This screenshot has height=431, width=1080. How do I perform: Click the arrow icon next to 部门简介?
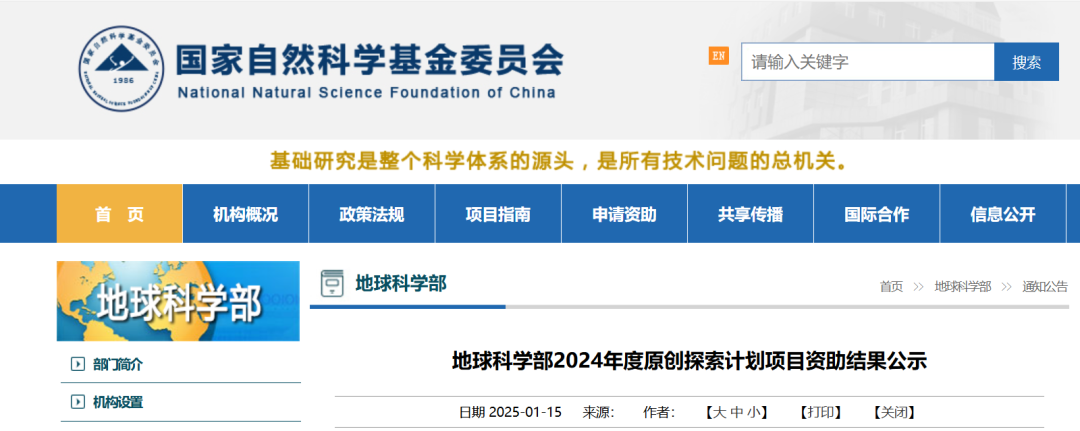tap(78, 364)
